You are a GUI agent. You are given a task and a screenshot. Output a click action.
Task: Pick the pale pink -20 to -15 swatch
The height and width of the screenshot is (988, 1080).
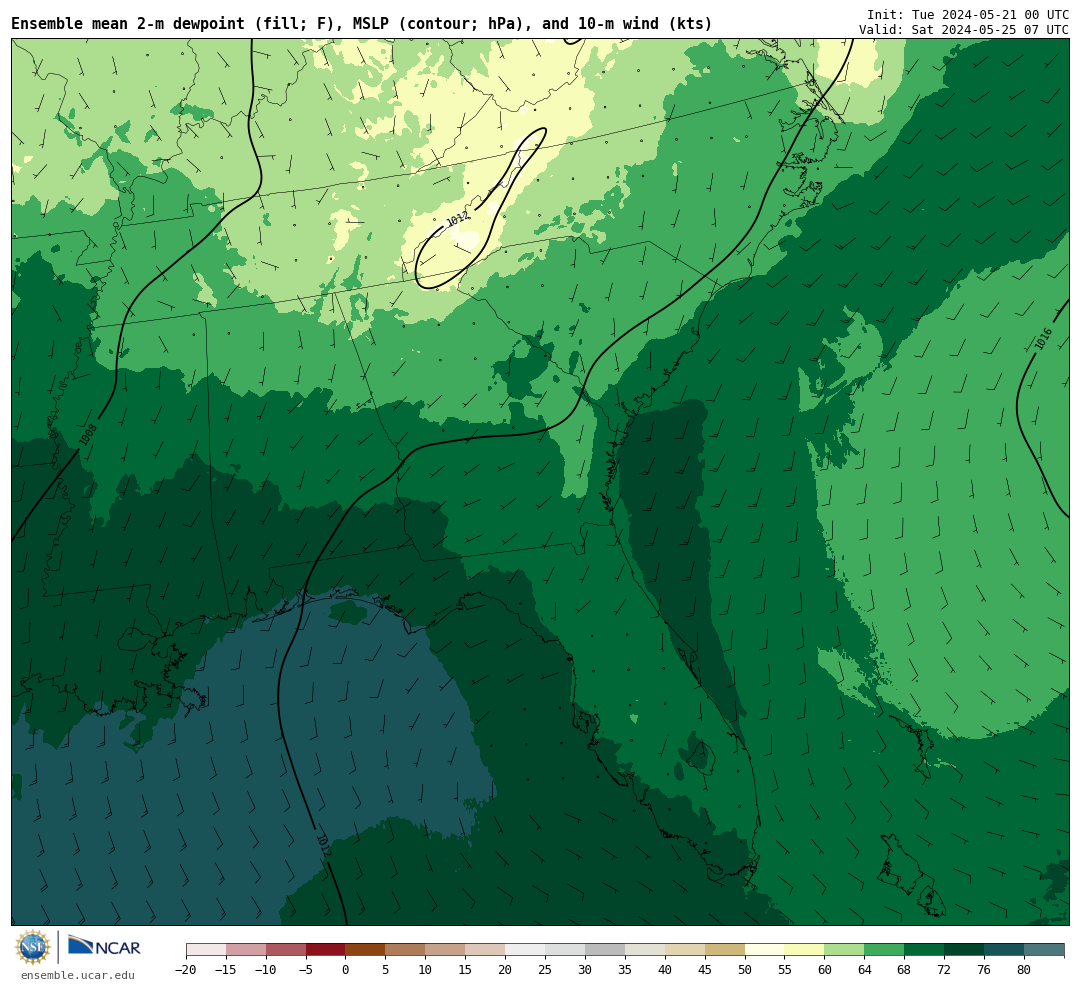[x=206, y=950]
